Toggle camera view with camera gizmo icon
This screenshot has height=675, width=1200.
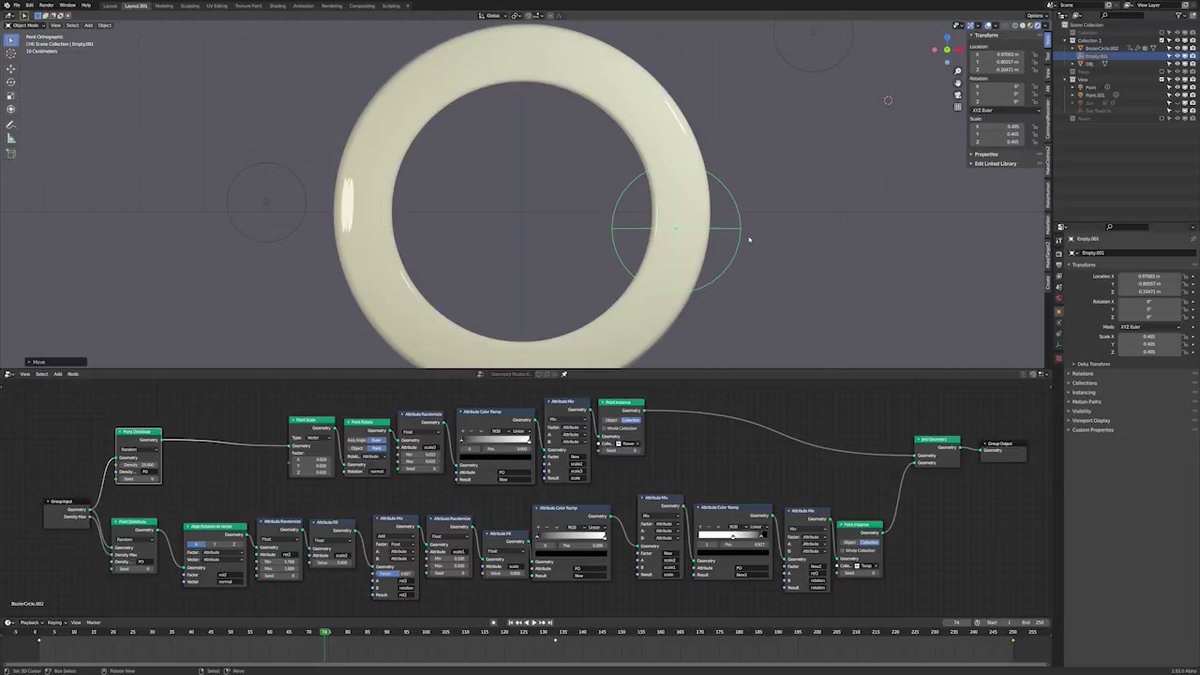pos(957,95)
